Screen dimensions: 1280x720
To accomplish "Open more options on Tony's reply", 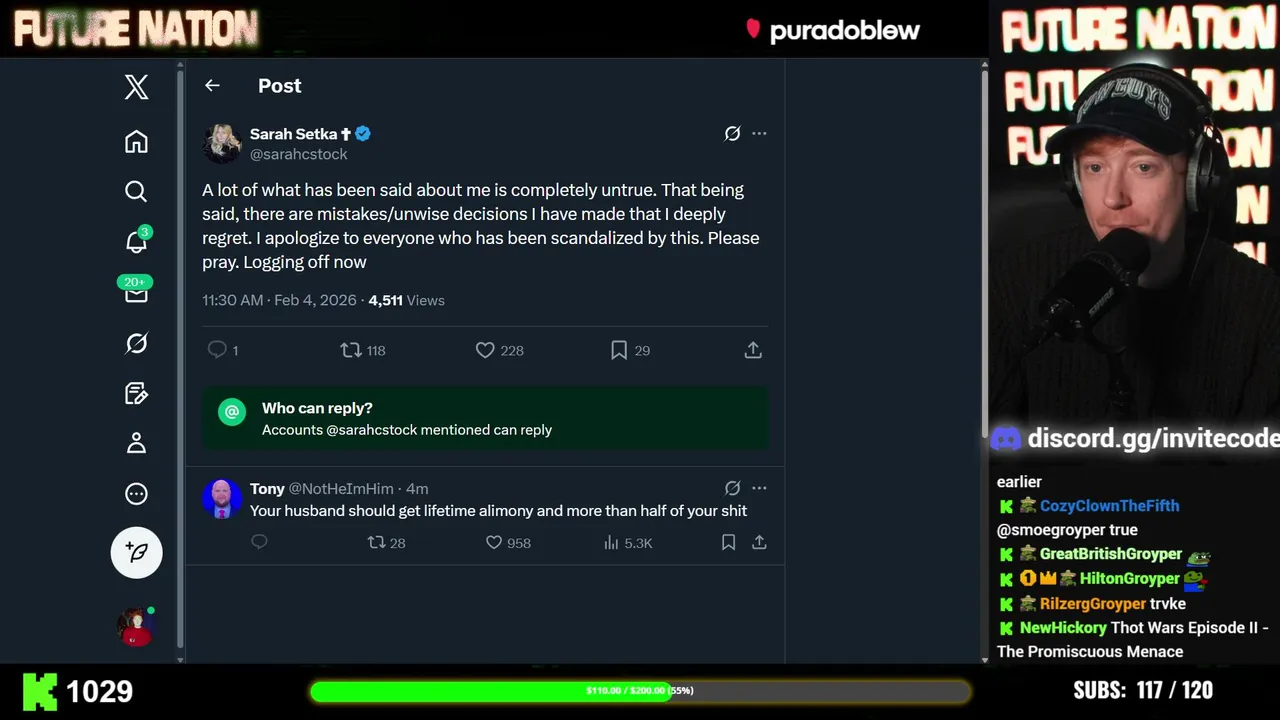I will coord(759,488).
